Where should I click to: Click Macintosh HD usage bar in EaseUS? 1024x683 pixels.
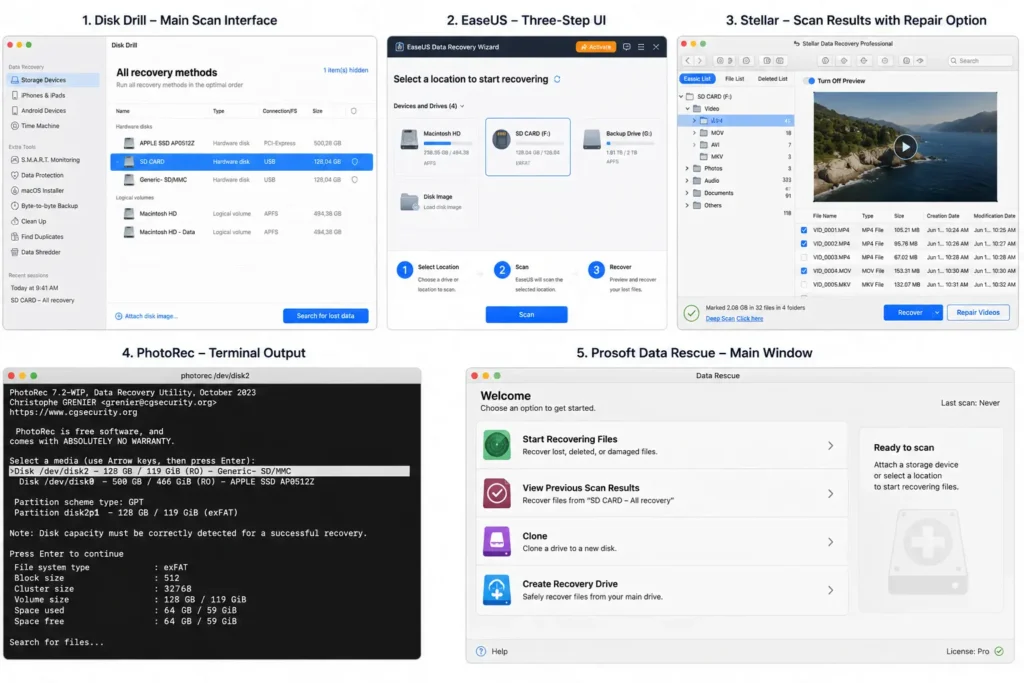pos(447,143)
